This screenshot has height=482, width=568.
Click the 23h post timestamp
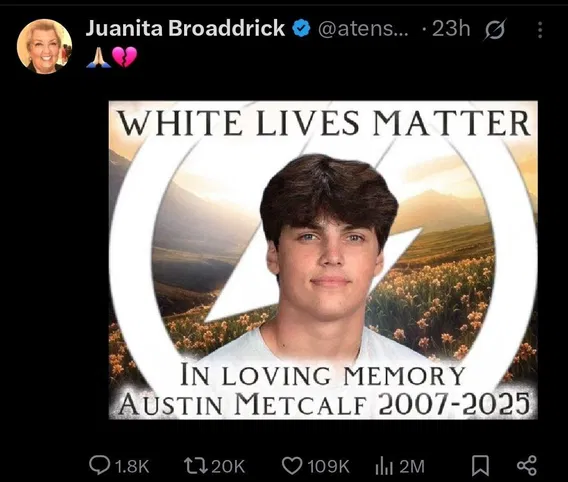(x=451, y=28)
